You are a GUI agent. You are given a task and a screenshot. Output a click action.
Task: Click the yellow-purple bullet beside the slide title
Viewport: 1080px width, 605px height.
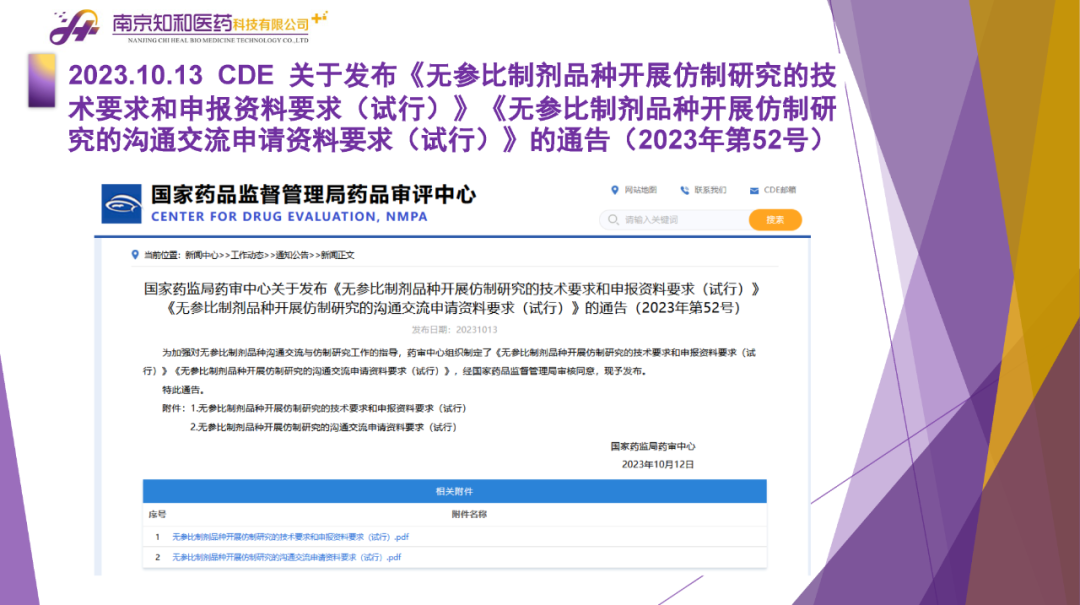click(x=41, y=80)
